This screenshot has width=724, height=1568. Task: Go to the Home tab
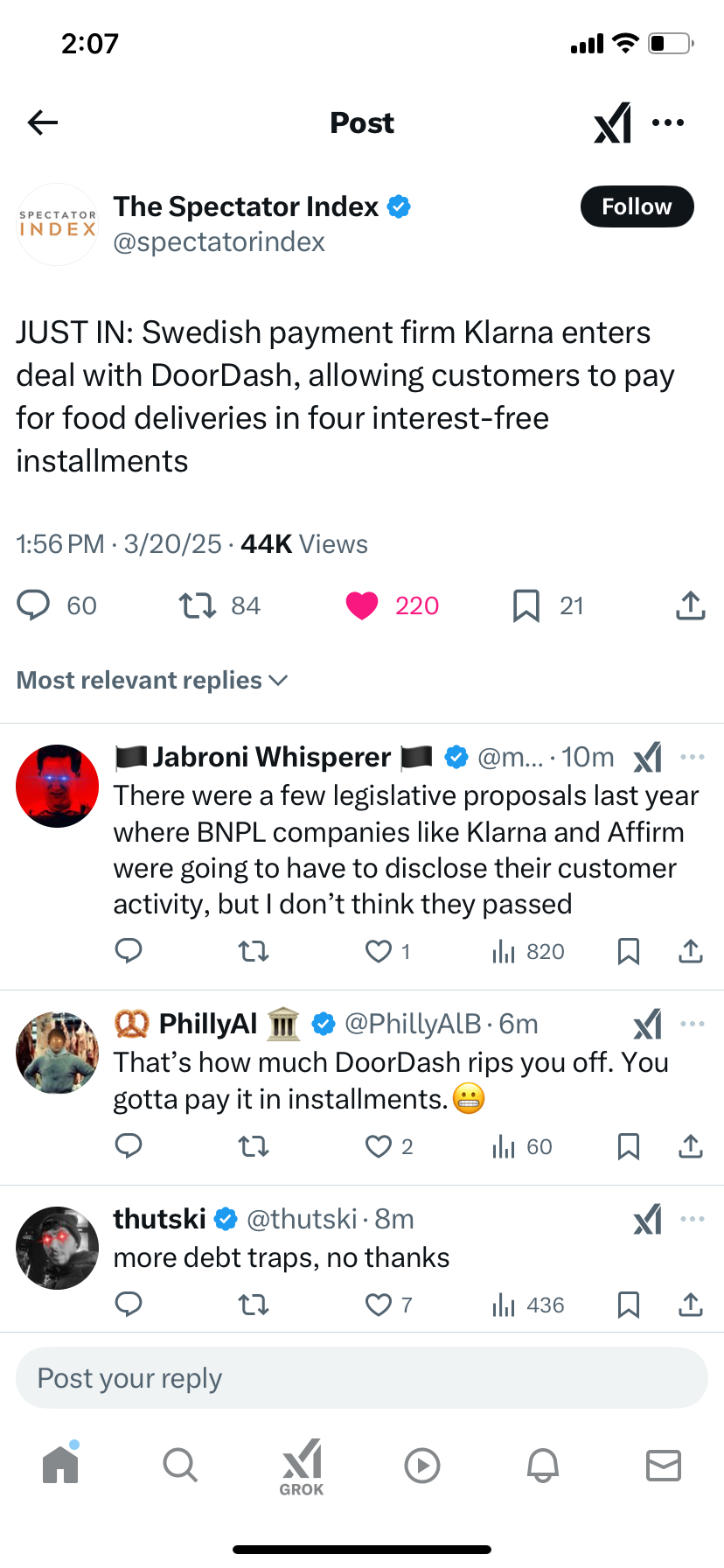(x=60, y=1464)
